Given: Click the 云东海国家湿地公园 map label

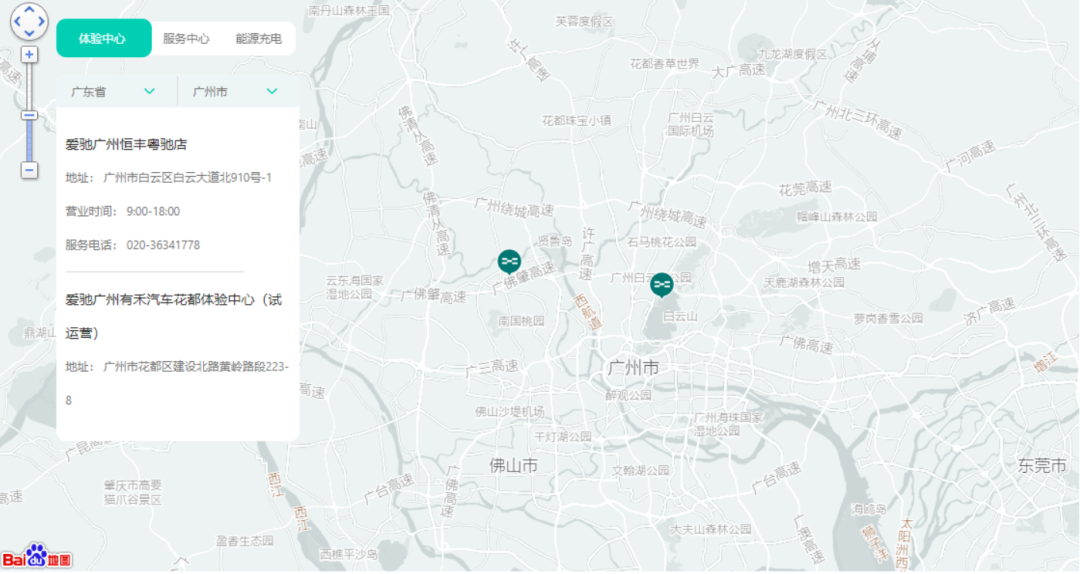Looking at the screenshot, I should (355, 287).
